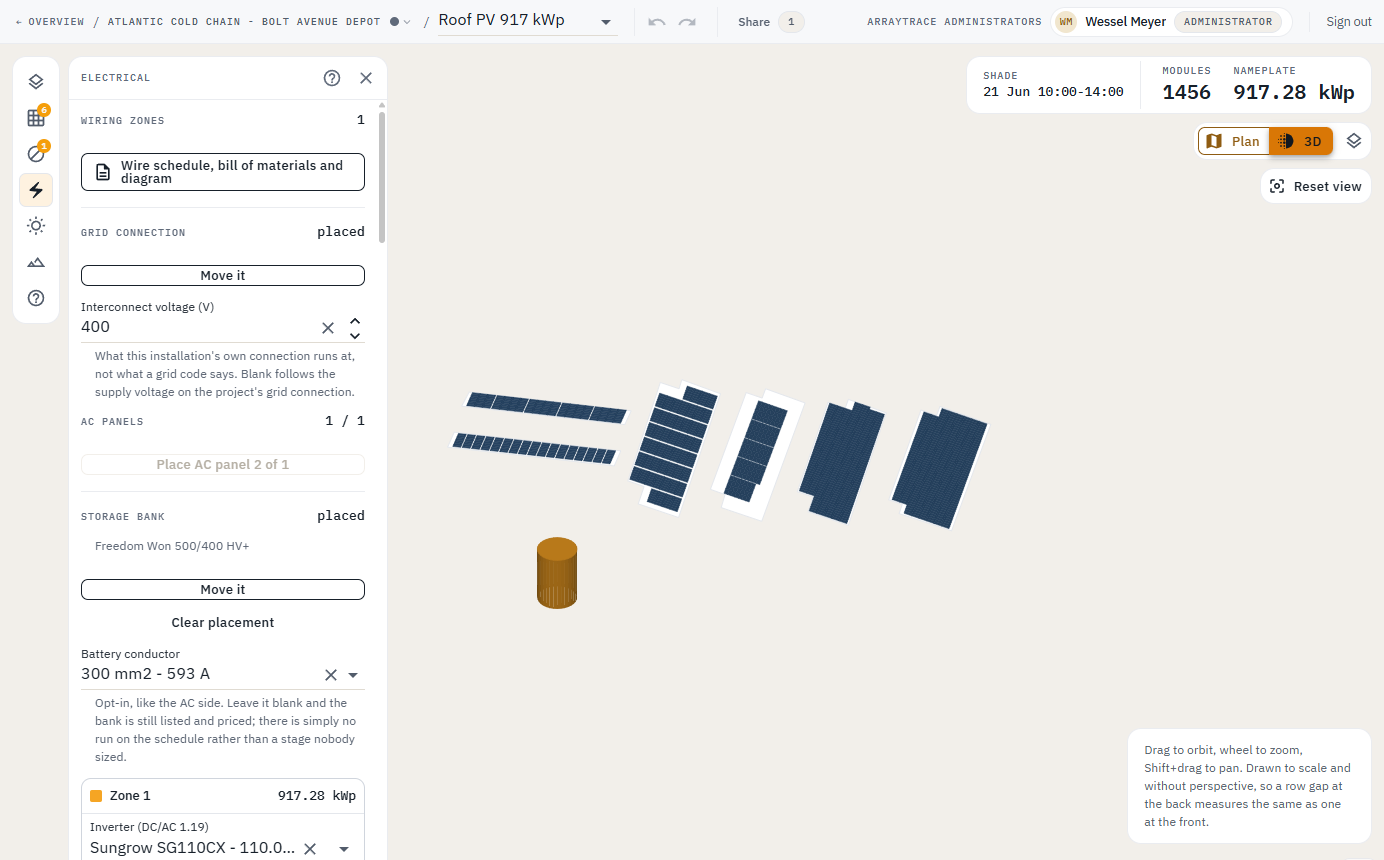
Task: Open Electrical panel help question mark
Action: coord(332,78)
